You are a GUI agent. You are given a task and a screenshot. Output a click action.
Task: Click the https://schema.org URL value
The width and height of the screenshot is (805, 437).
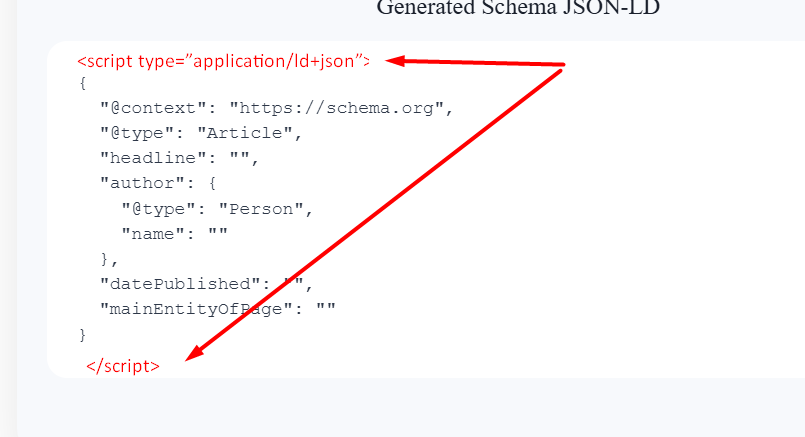coord(336,108)
